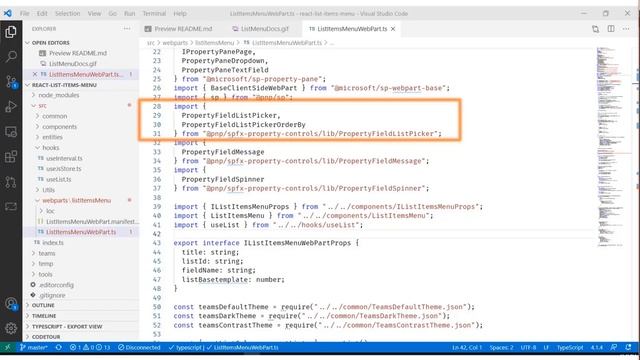
Task: Open editor more actions ellipsis
Action: click(x=626, y=29)
